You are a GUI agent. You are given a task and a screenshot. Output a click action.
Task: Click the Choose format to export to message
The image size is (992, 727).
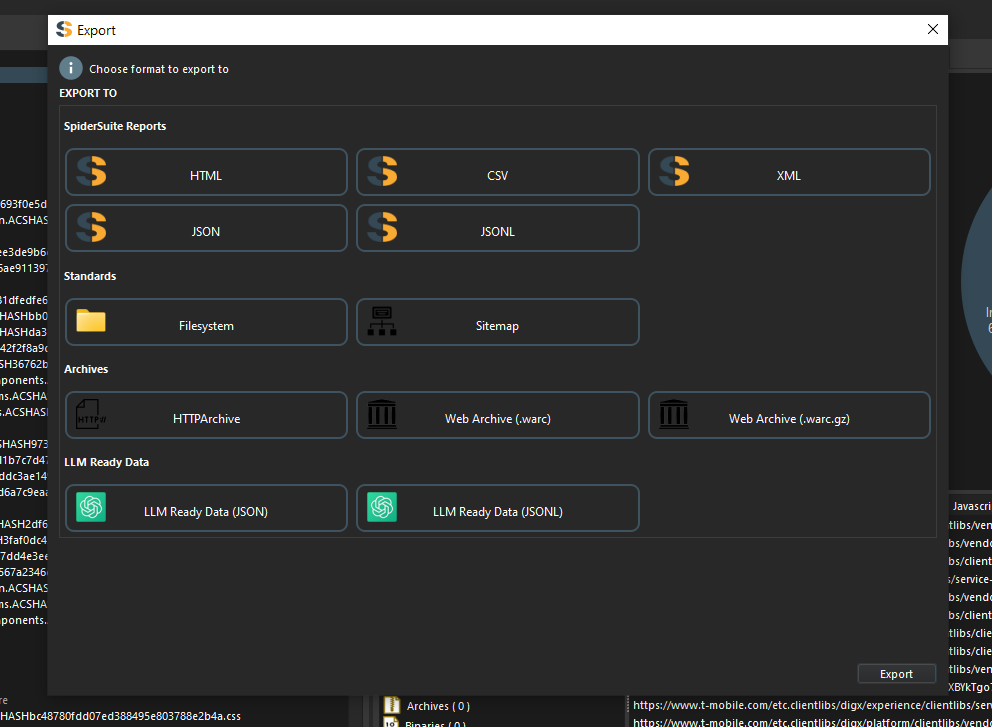click(159, 69)
